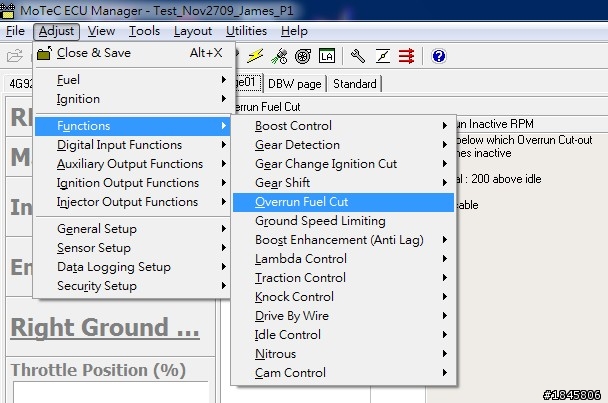Viewport: 608px width, 403px height.
Task: Open Ignition Output Functions submenu
Action: click(x=134, y=183)
